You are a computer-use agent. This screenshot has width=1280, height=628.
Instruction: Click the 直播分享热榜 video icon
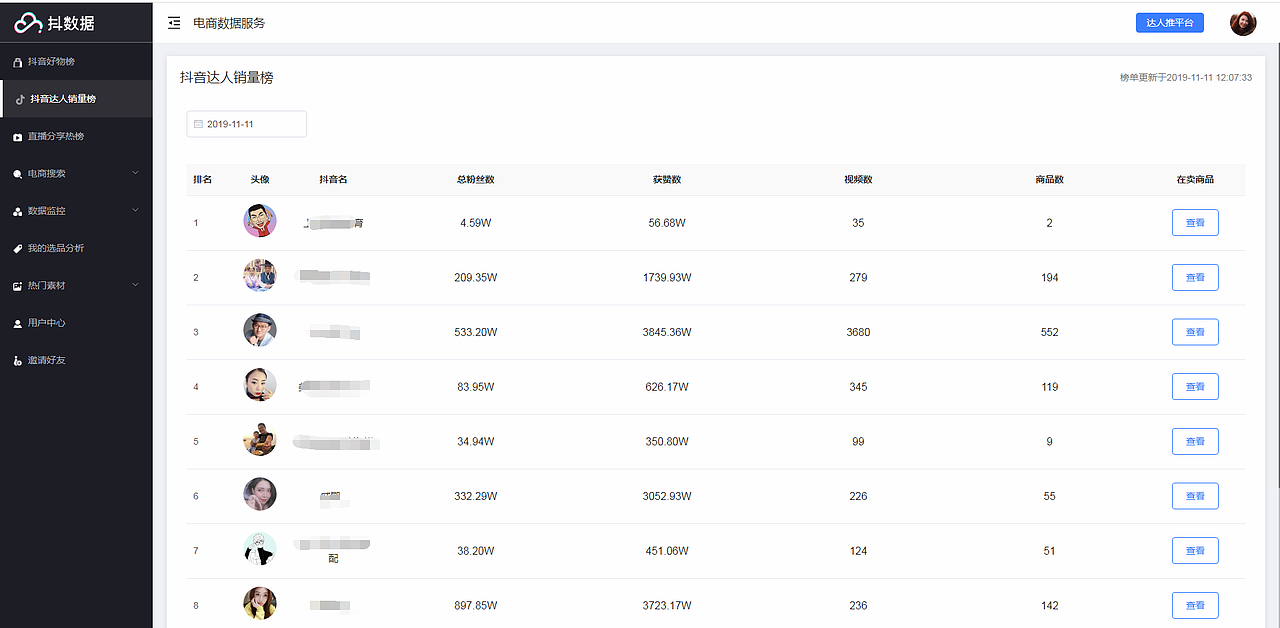tap(17, 137)
